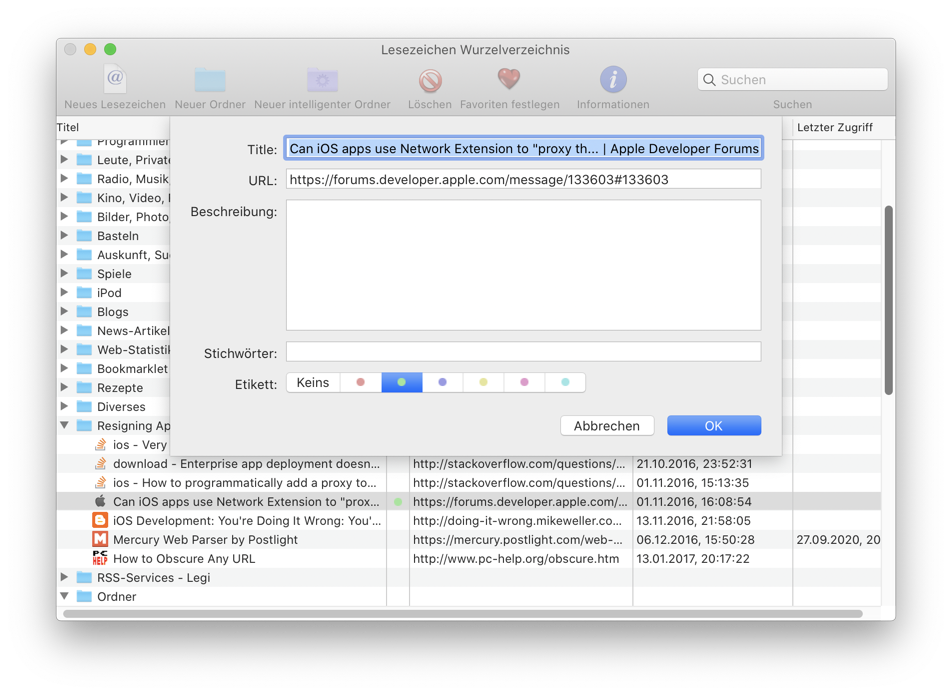Select the green Etikett label

401,382
